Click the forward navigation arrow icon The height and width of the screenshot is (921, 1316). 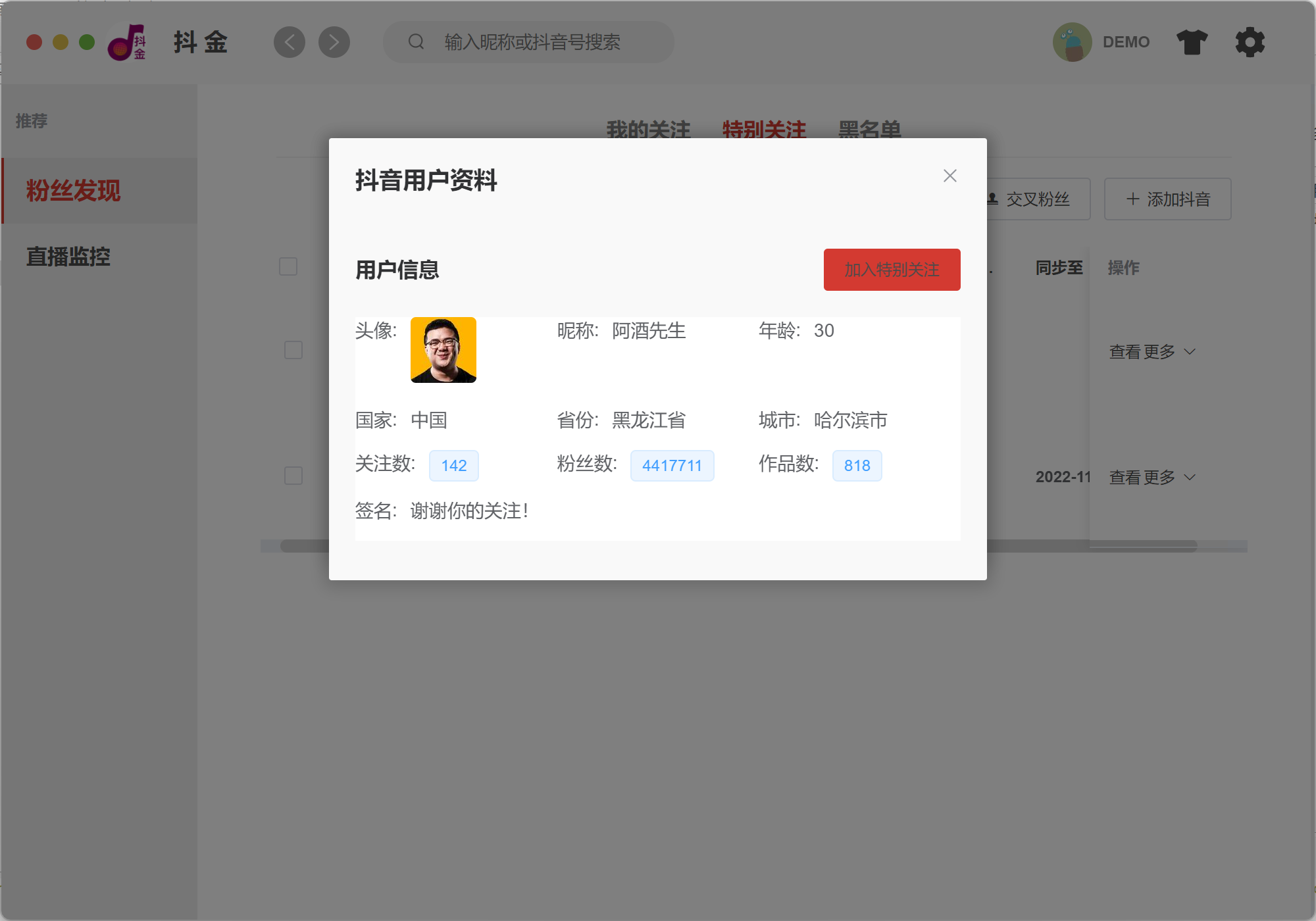pos(334,42)
